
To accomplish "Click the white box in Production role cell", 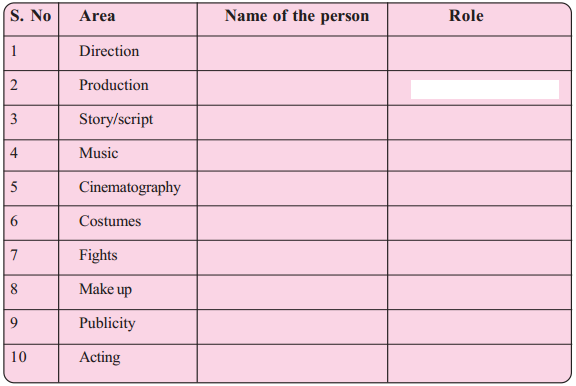I will (485, 89).
